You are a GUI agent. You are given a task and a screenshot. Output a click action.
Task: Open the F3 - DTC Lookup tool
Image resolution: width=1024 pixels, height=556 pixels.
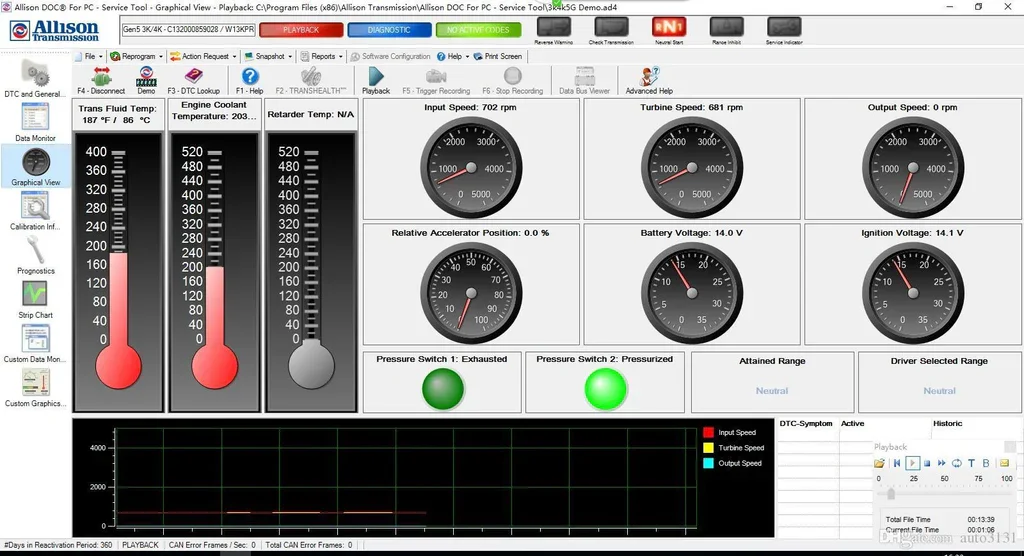[193, 77]
